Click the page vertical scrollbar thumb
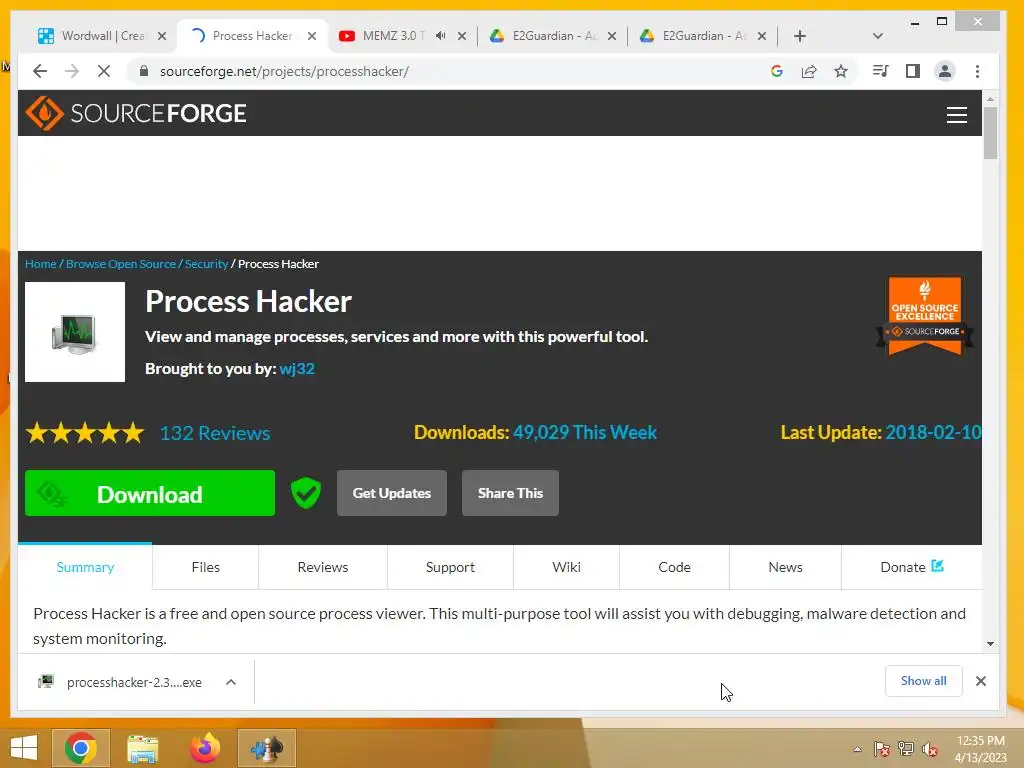The image size is (1024, 768). pos(991,133)
